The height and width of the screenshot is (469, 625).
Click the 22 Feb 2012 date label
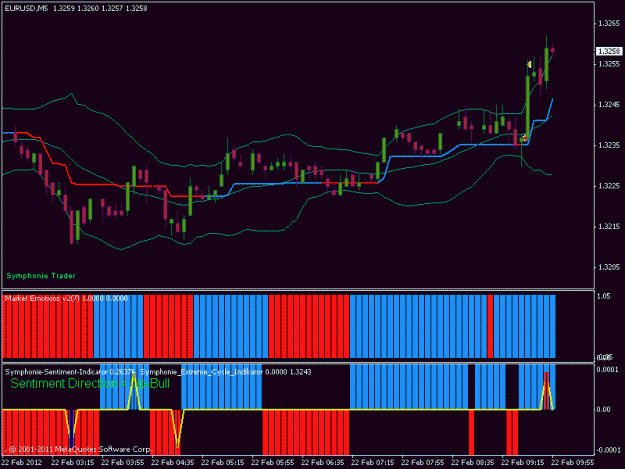click(22, 462)
